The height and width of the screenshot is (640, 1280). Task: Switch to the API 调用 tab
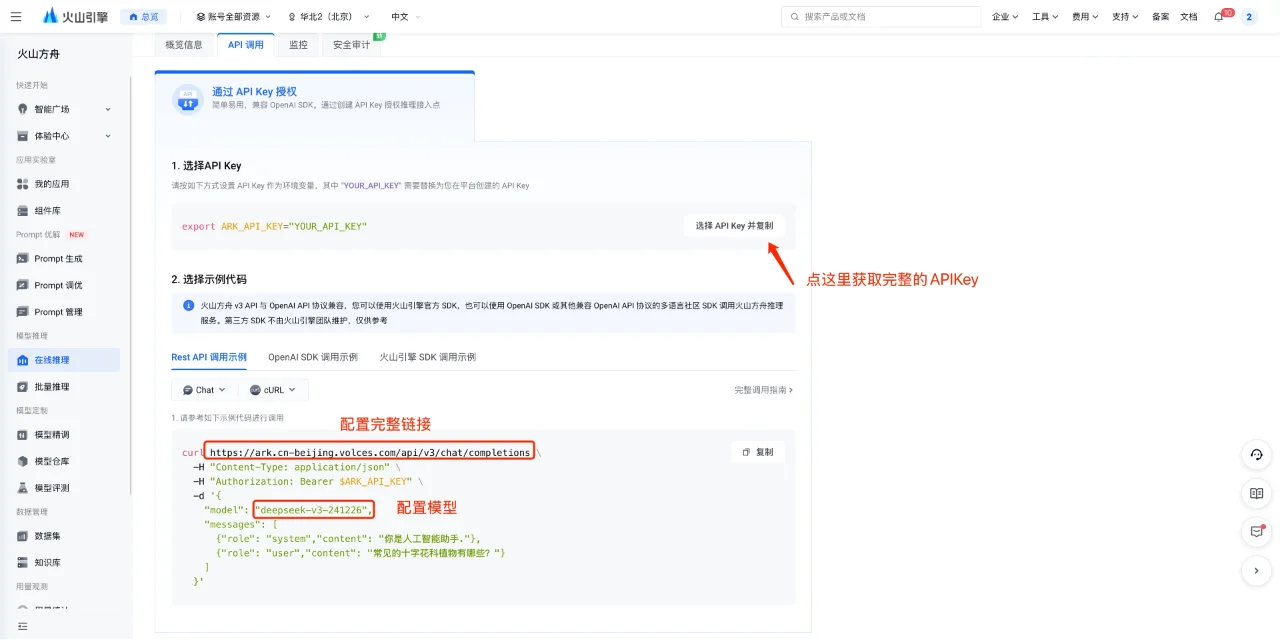246,45
